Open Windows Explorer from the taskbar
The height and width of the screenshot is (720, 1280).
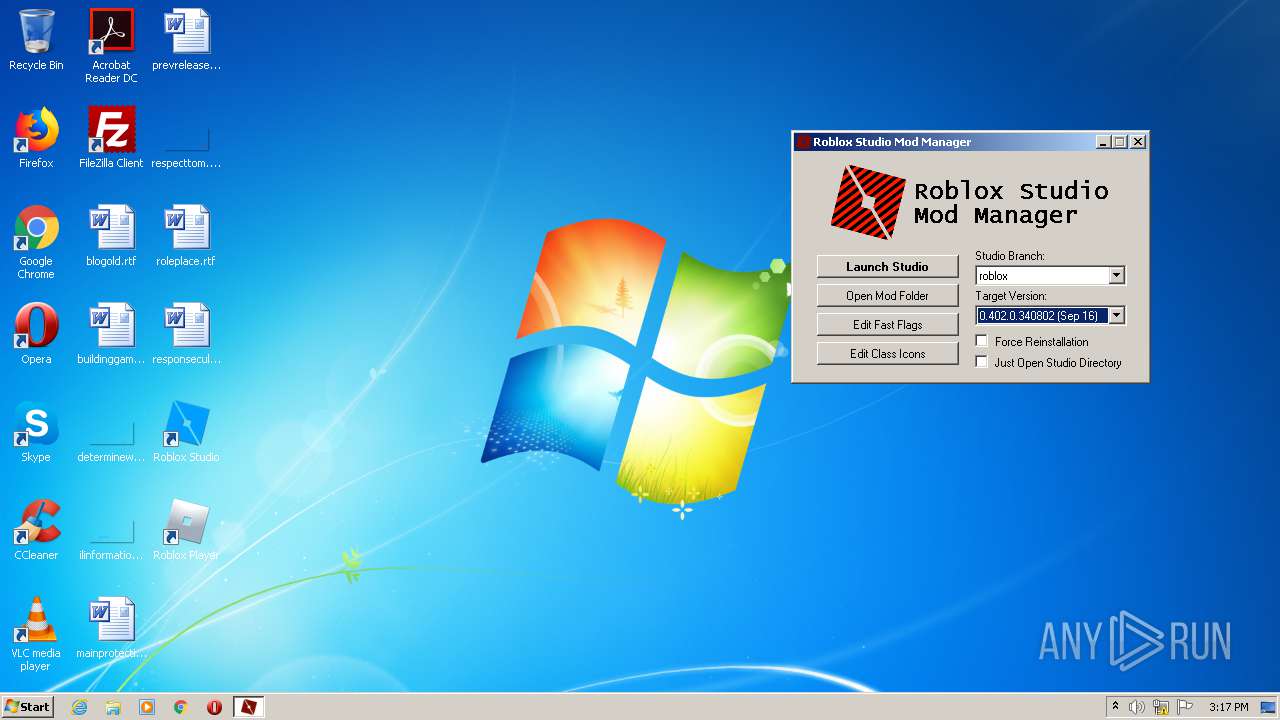click(113, 707)
